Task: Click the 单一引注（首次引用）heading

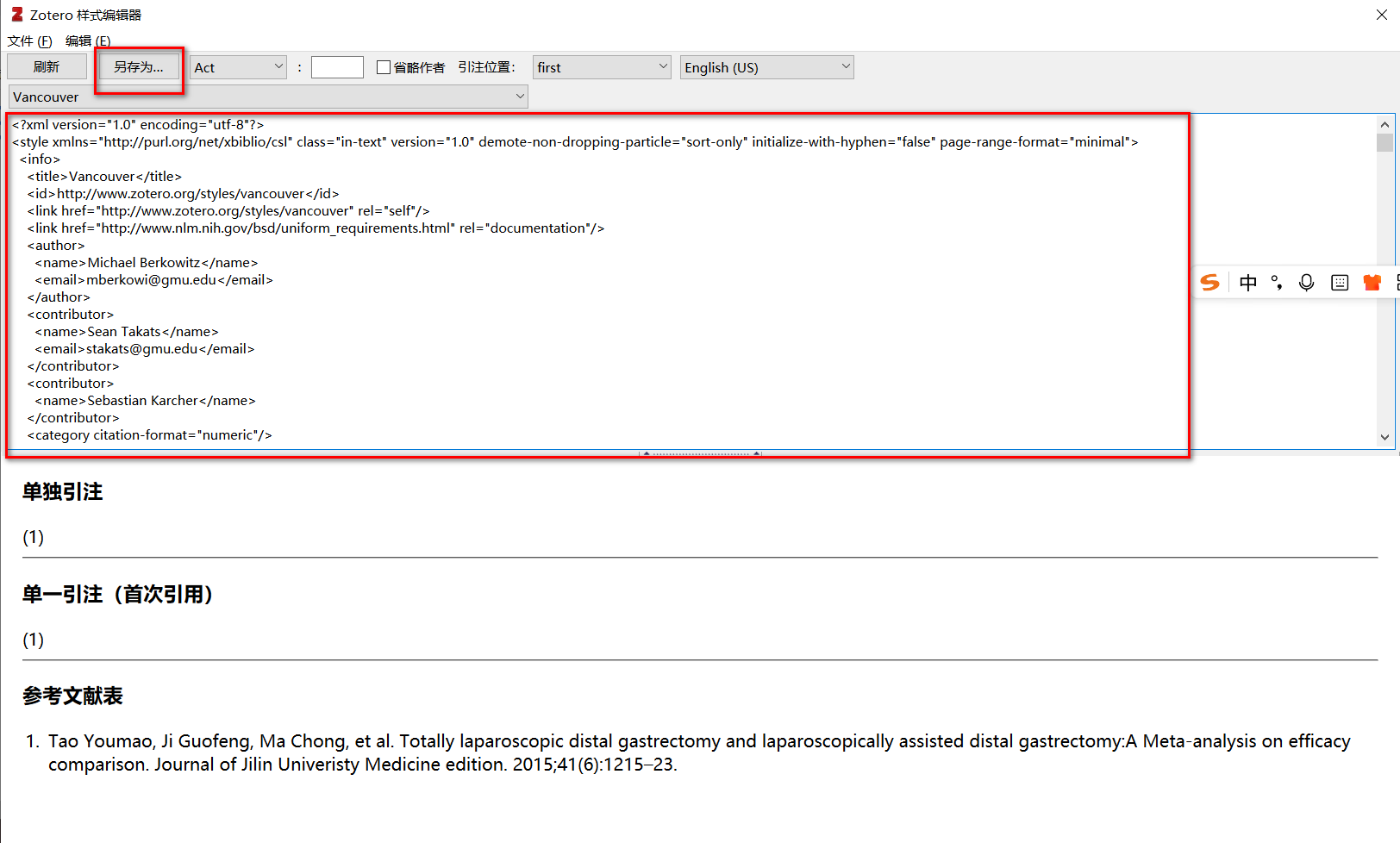Action: click(117, 595)
